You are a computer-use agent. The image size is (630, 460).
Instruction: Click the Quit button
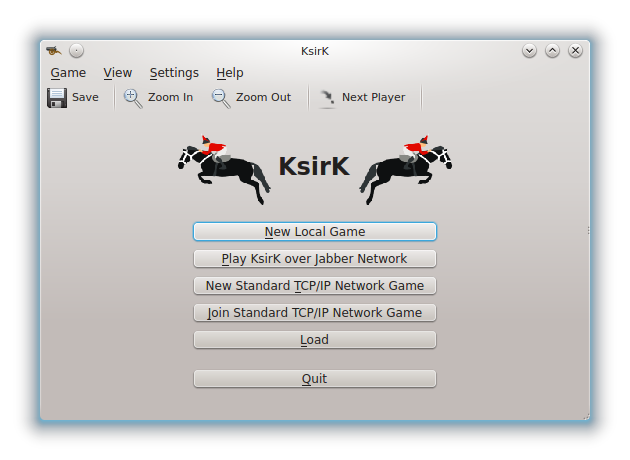coord(315,379)
